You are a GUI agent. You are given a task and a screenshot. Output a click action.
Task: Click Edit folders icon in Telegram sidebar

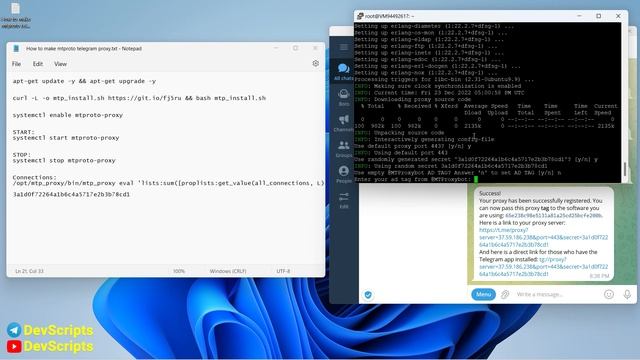point(344,200)
